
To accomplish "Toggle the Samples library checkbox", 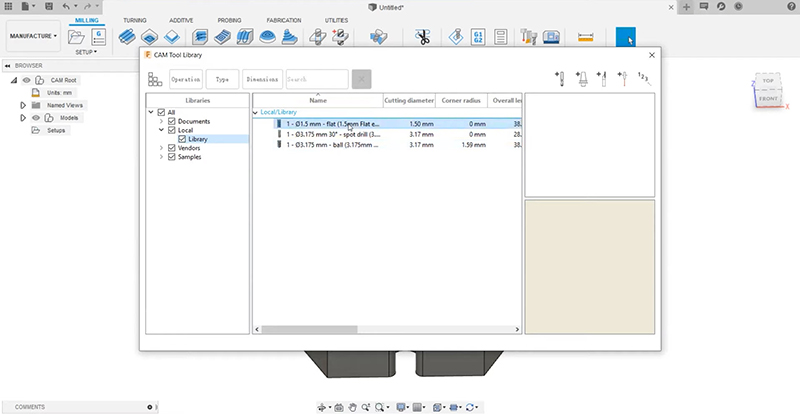I will point(172,157).
